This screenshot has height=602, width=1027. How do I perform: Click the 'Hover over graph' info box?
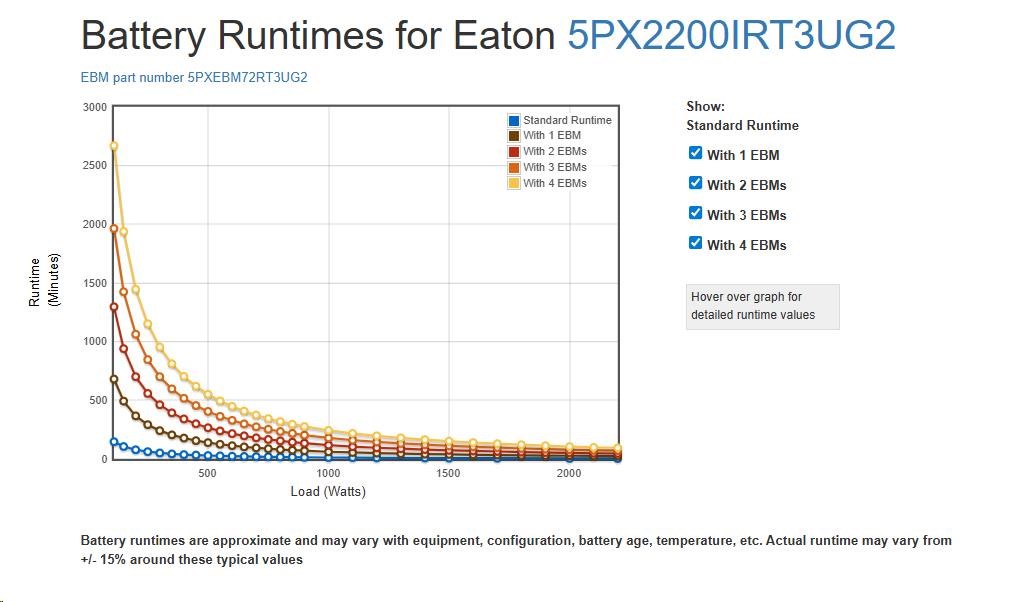click(x=762, y=306)
